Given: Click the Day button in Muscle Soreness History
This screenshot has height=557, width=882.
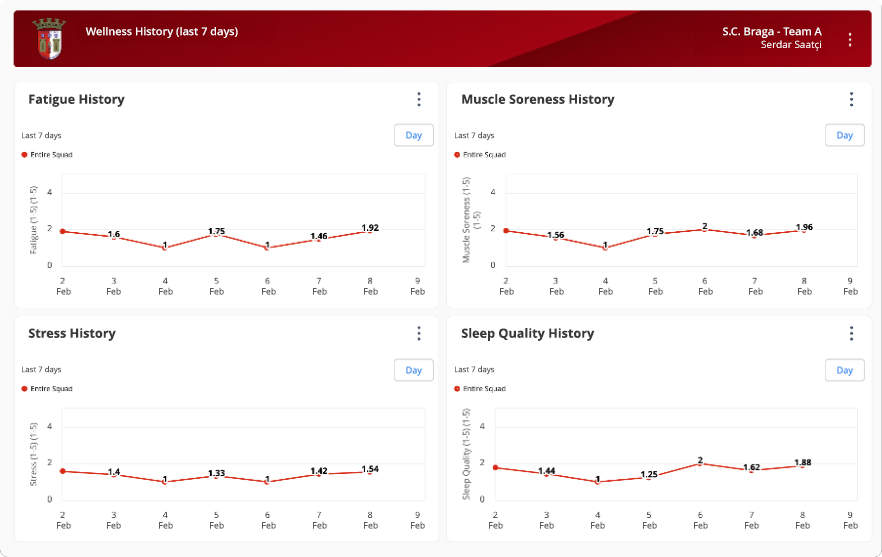Looking at the screenshot, I should tap(844, 135).
